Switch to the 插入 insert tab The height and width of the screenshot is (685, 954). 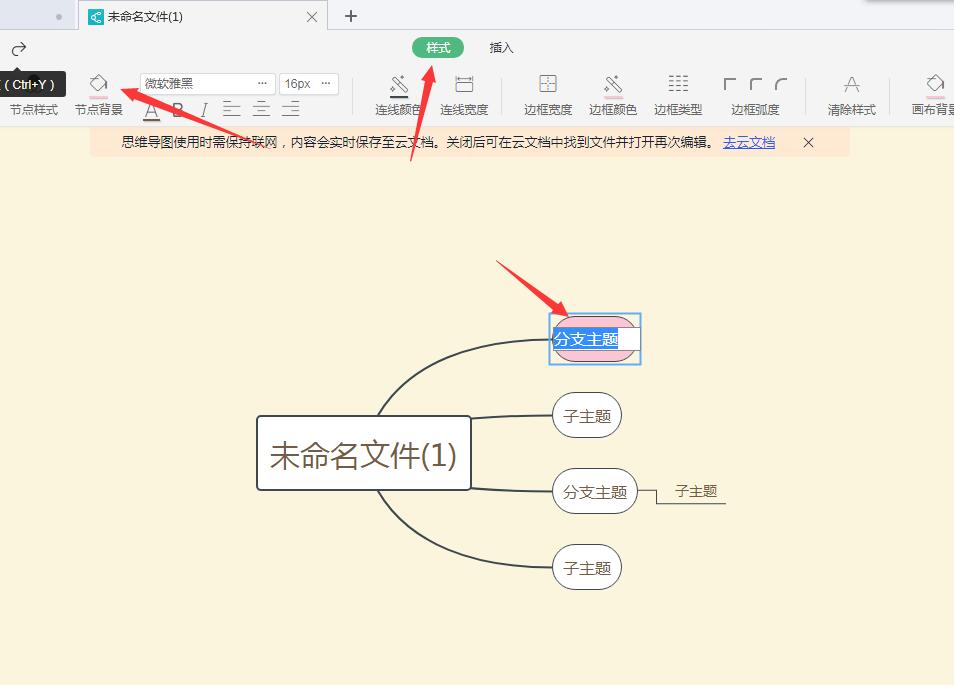click(x=501, y=47)
